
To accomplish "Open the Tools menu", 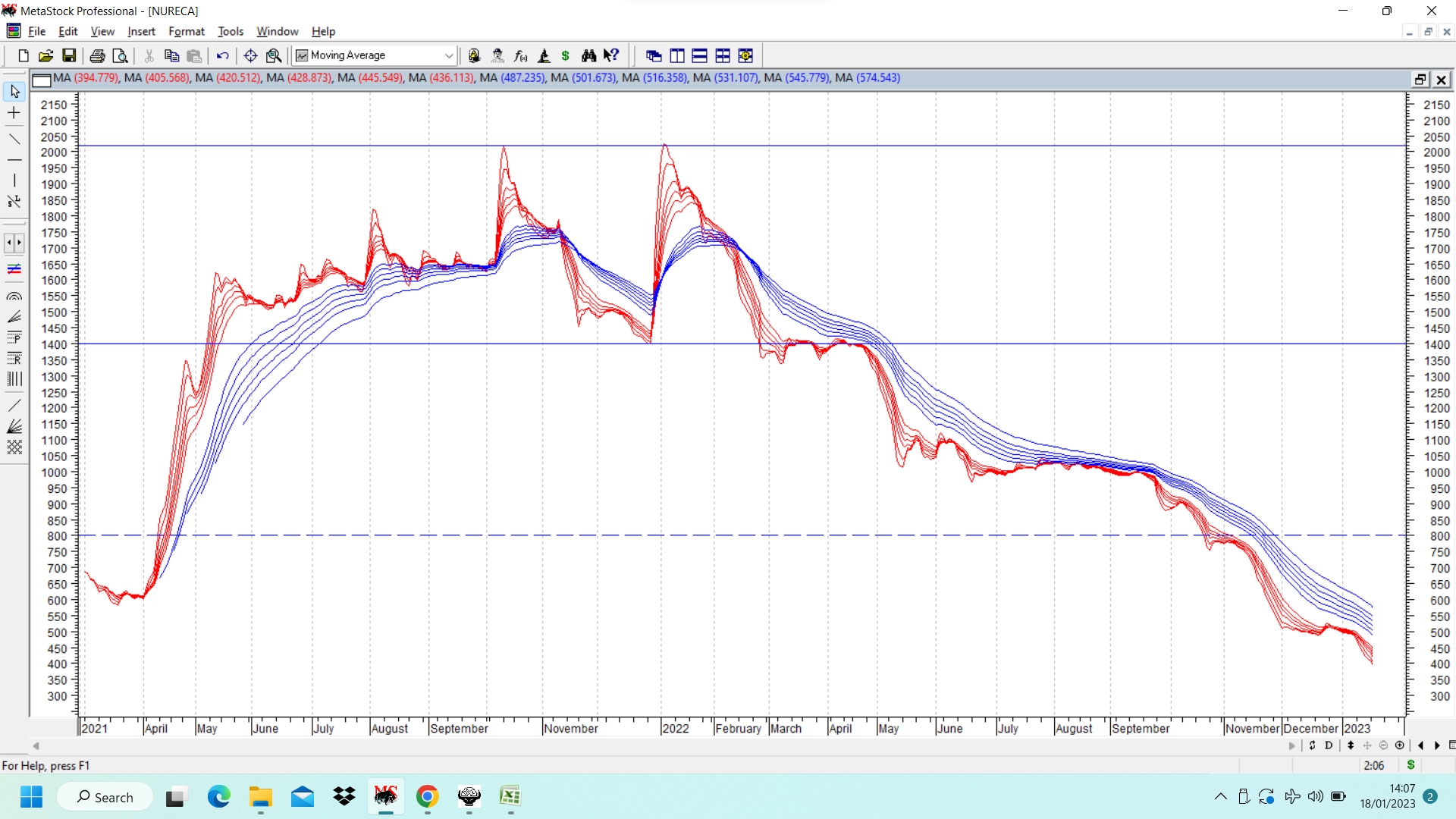I will (230, 31).
